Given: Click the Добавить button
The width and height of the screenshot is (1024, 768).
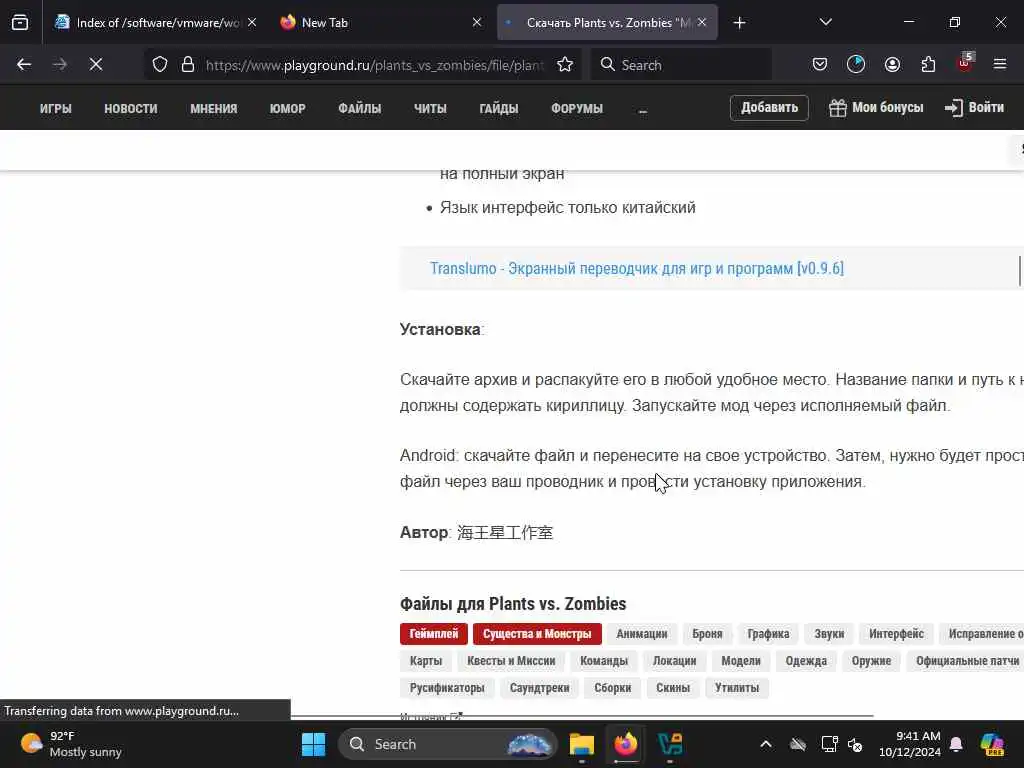Looking at the screenshot, I should tap(769, 108).
